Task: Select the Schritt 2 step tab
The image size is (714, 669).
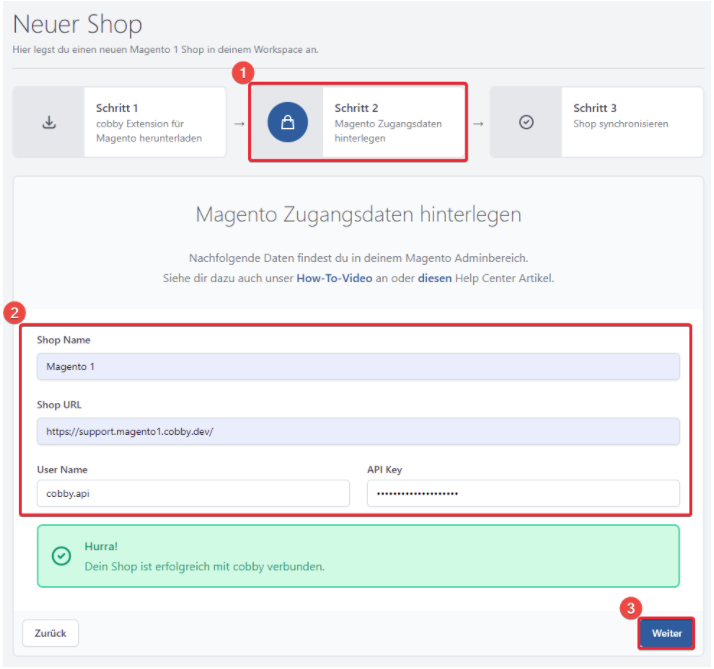Action: 358,122
